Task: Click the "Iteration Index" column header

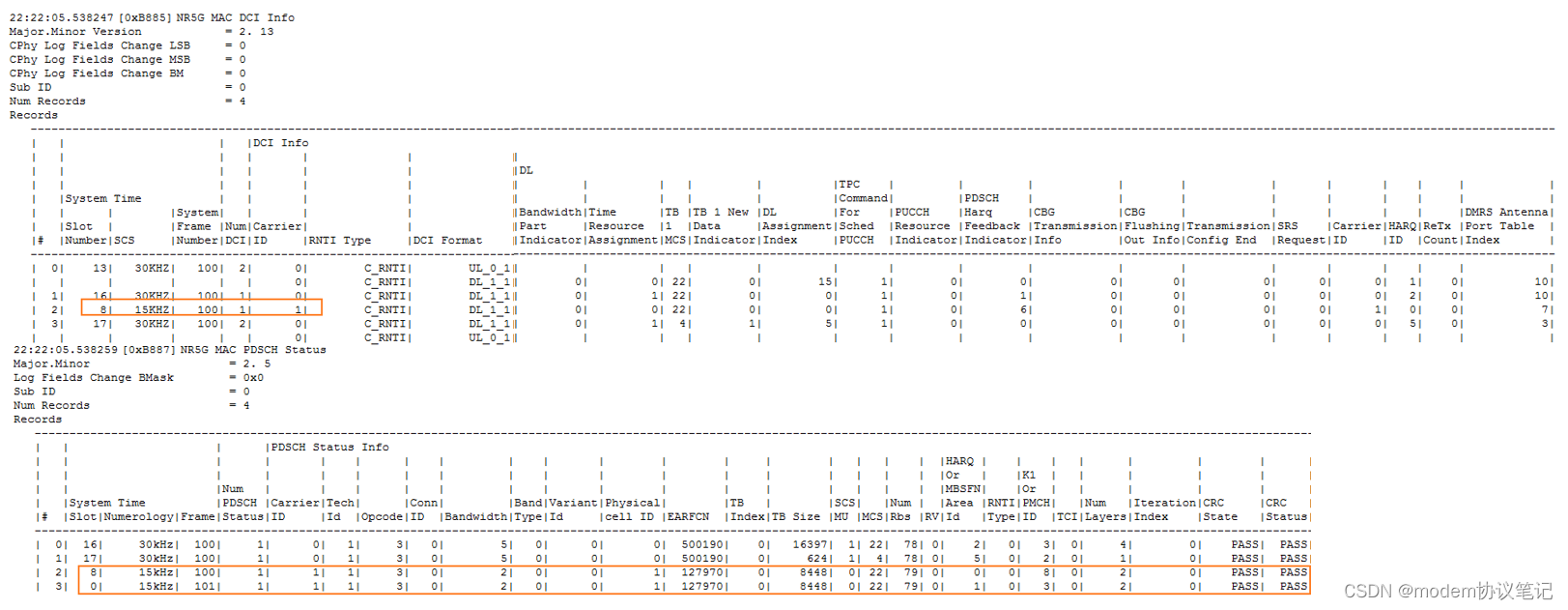Action: 1164,509
